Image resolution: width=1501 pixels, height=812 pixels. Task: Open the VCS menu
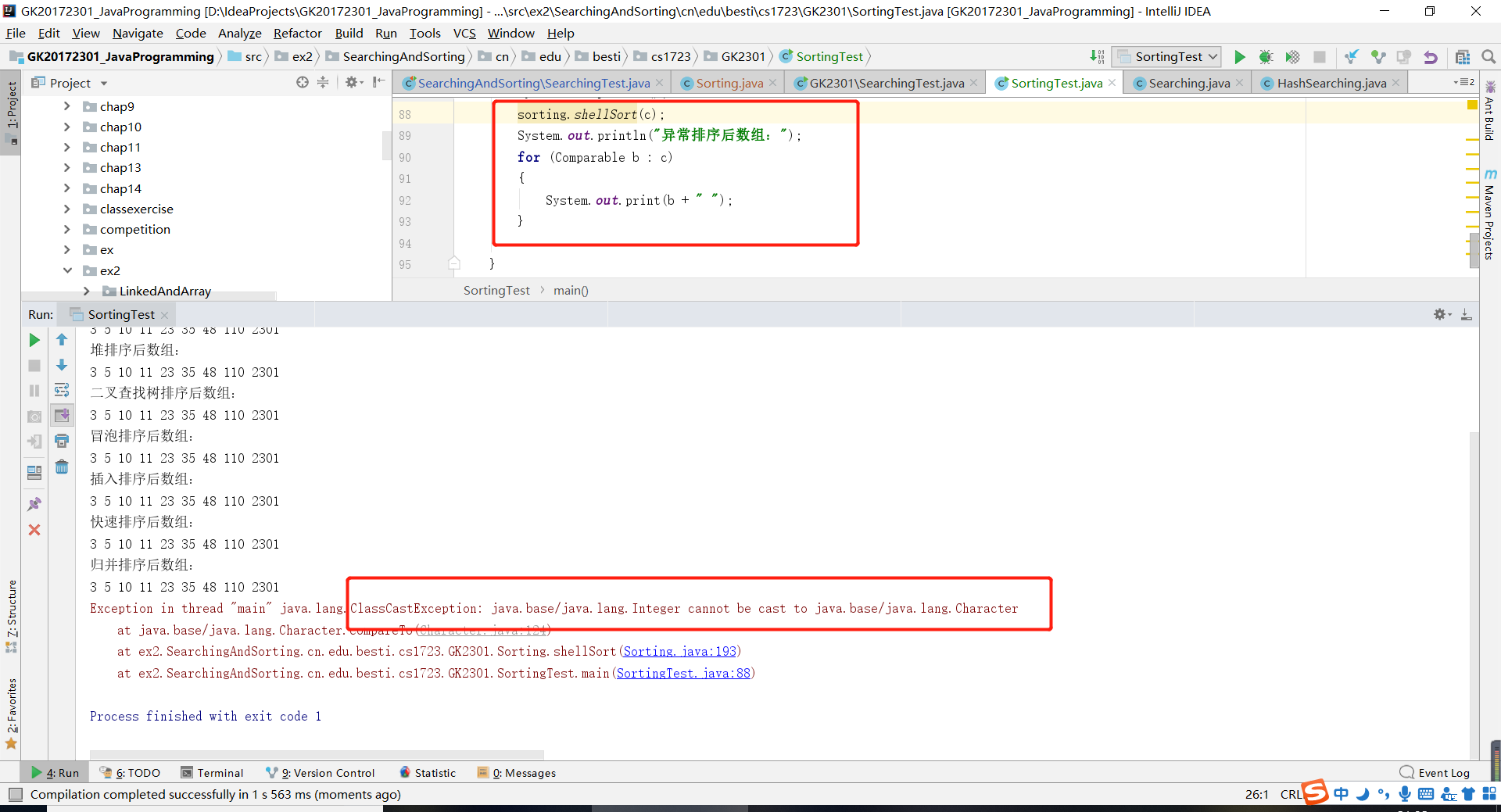tap(464, 33)
